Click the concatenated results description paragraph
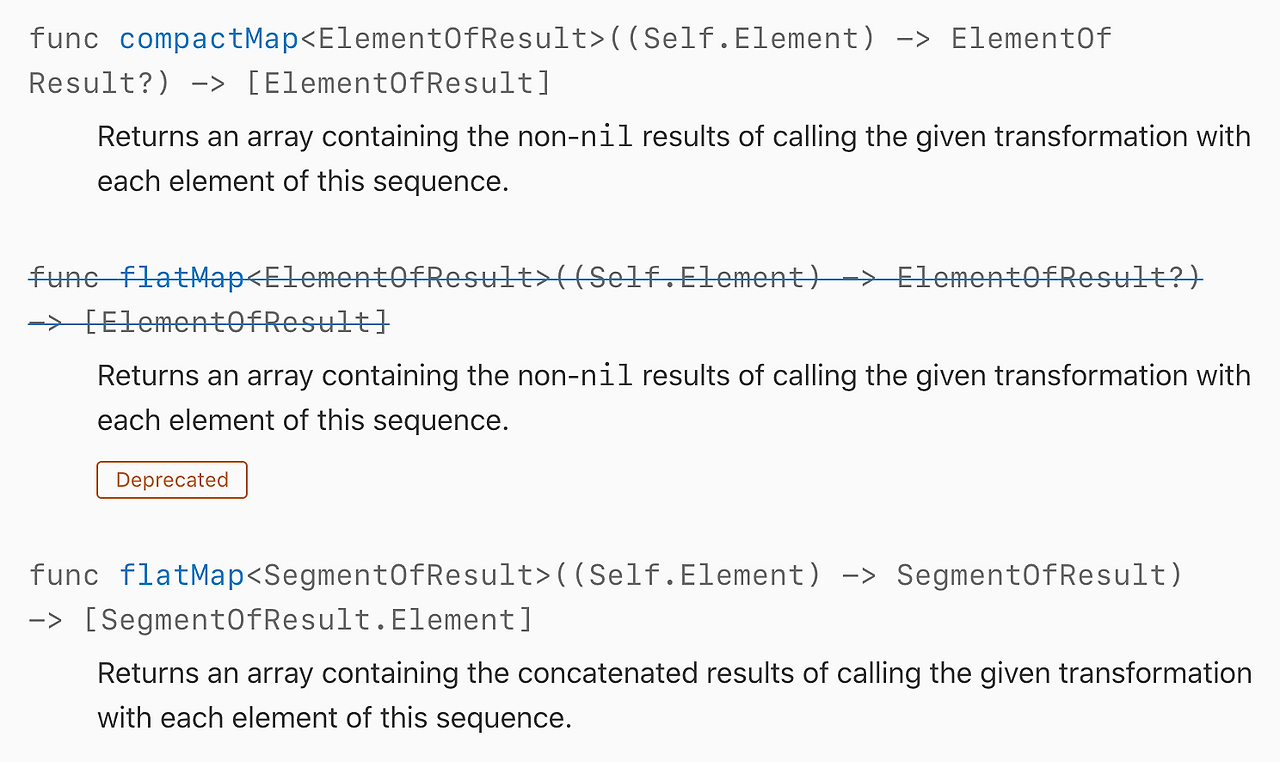Viewport: 1280px width, 762px height. pos(673,695)
